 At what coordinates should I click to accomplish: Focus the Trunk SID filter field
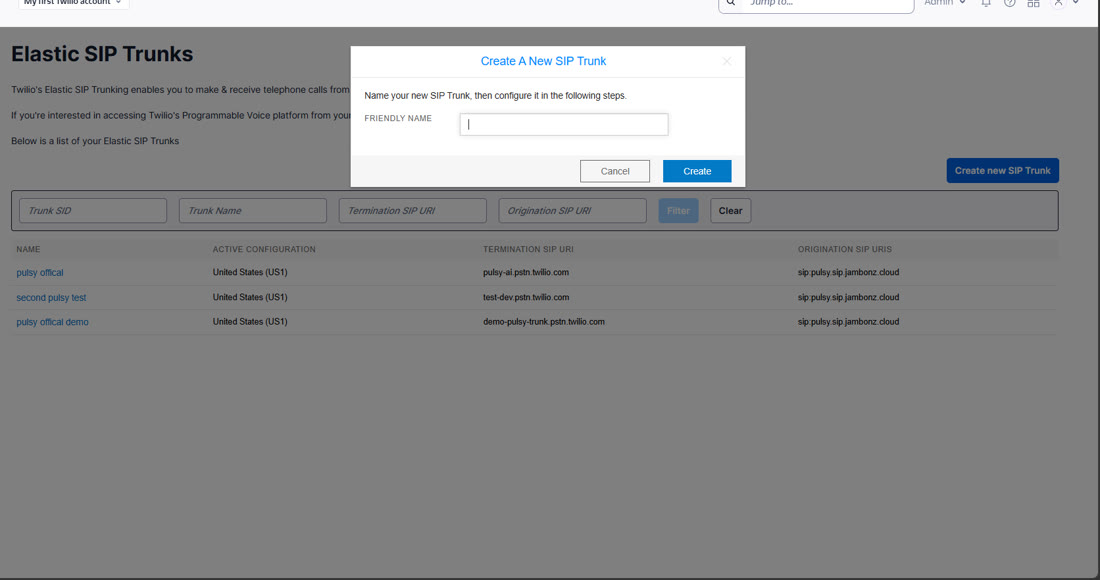pyautogui.click(x=93, y=210)
